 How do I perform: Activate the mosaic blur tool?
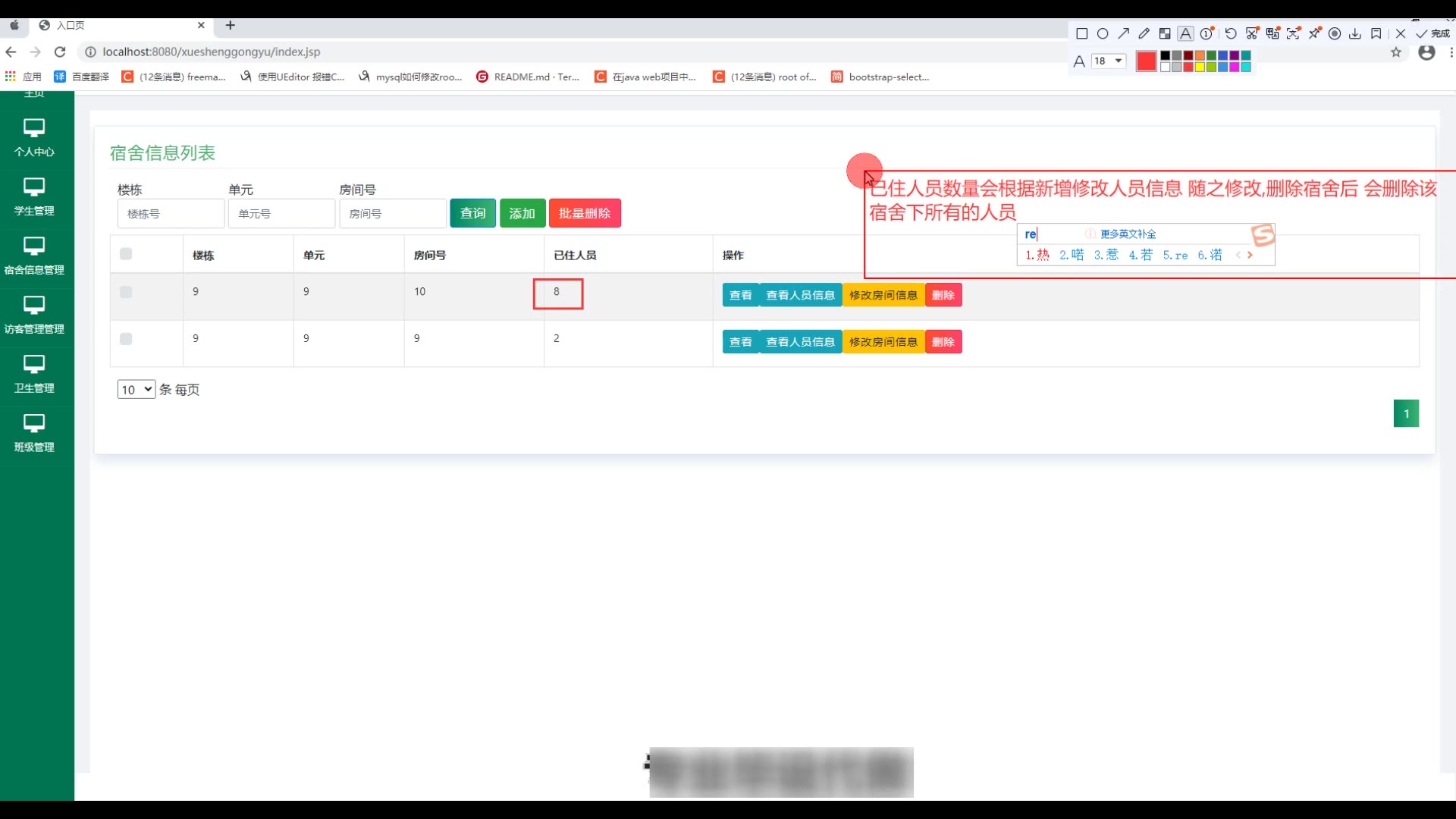[x=1165, y=33]
